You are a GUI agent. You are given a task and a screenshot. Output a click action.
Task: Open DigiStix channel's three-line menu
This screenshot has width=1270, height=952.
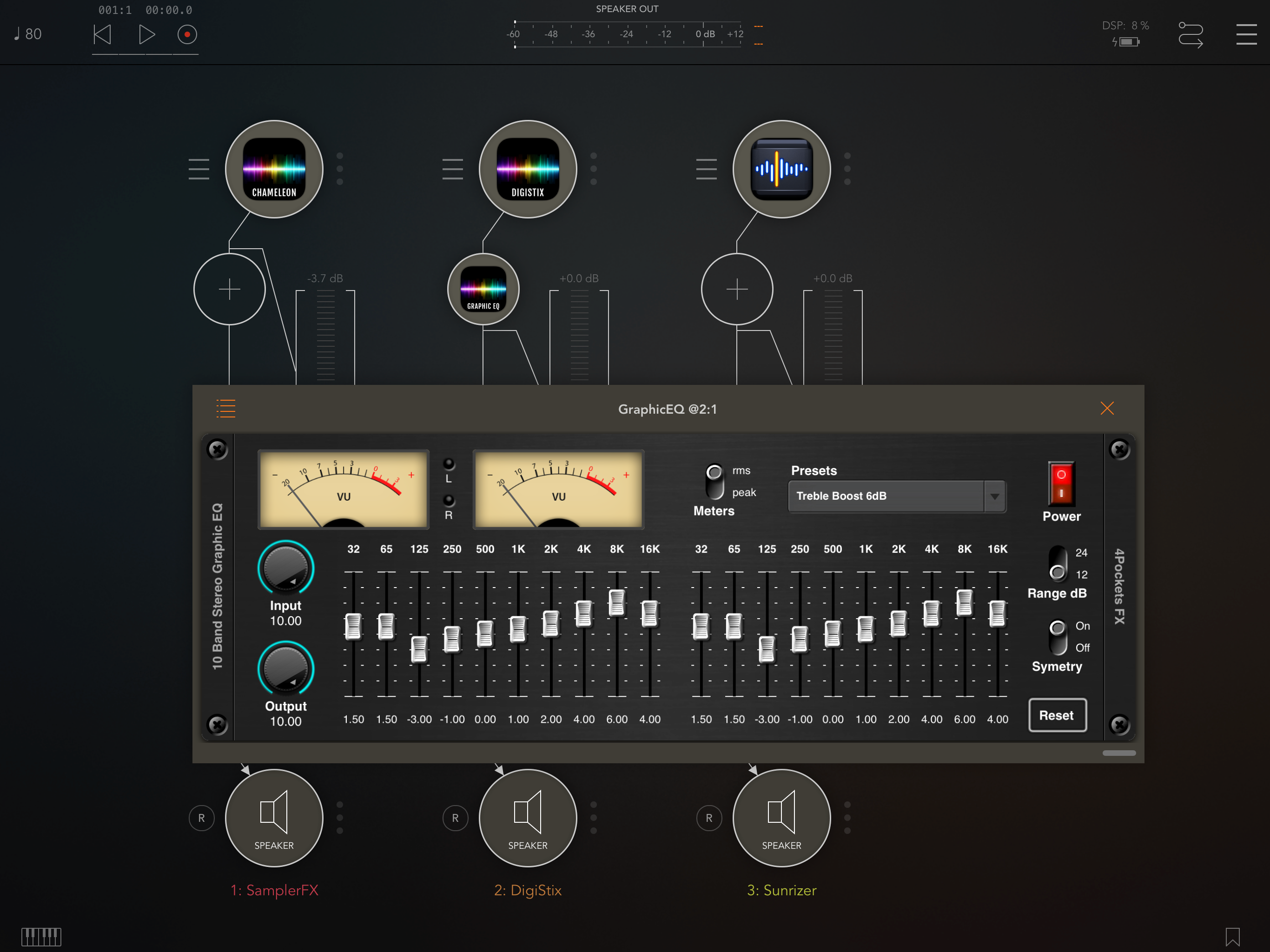tap(452, 169)
